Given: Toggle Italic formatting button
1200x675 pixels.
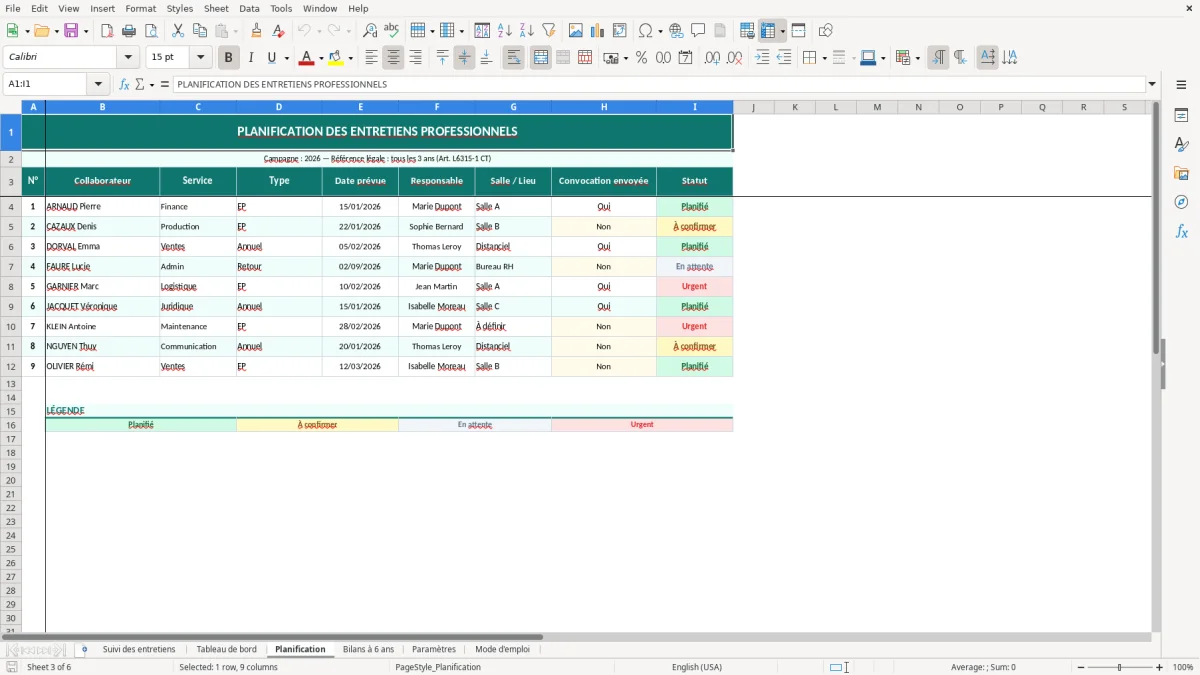Looking at the screenshot, I should coord(251,58).
